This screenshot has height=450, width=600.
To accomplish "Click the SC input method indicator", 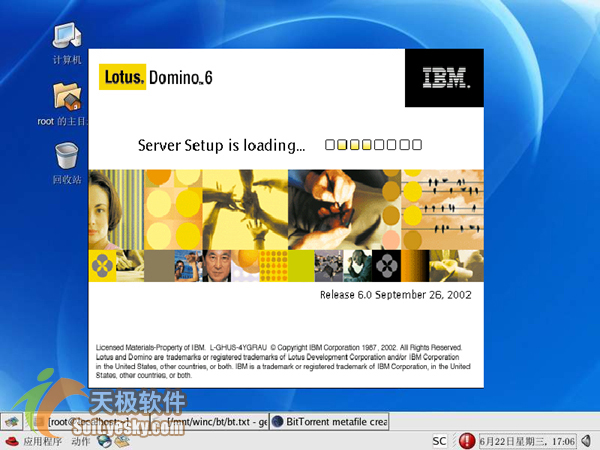I will (x=439, y=440).
